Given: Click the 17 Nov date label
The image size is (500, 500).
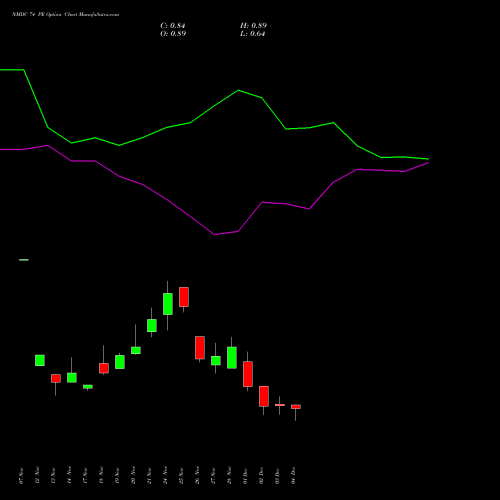Looking at the screenshot, I should (86, 476).
